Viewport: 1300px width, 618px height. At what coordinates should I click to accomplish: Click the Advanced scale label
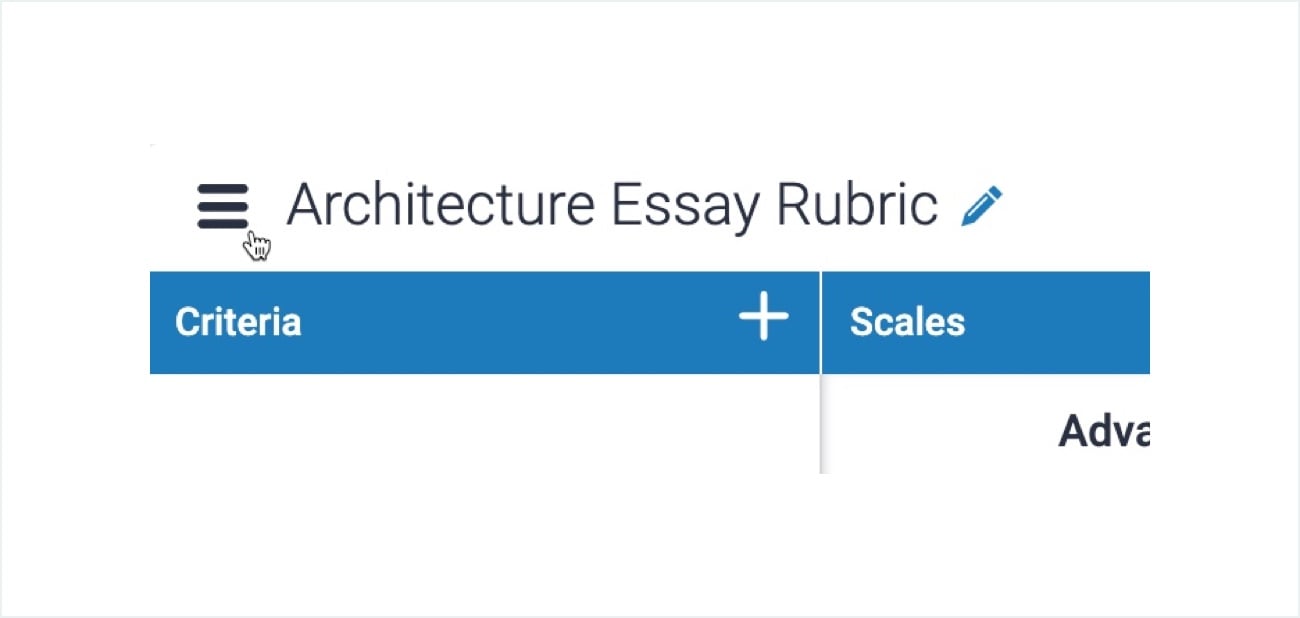(x=1105, y=433)
